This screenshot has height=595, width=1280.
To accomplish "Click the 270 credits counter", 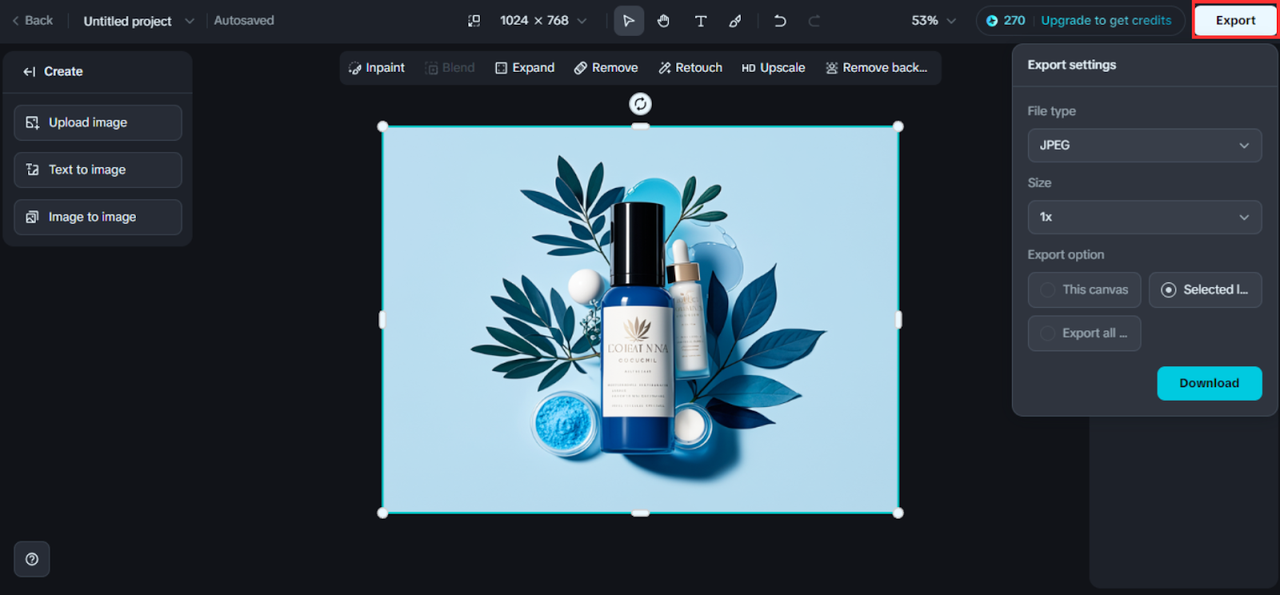I will pyautogui.click(x=1006, y=20).
